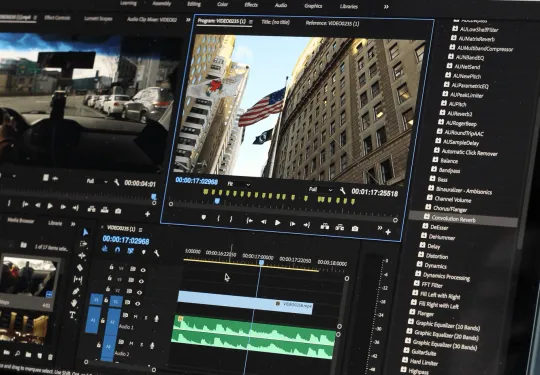Select the Hand tool
This screenshot has height=375, width=540.
(74, 303)
